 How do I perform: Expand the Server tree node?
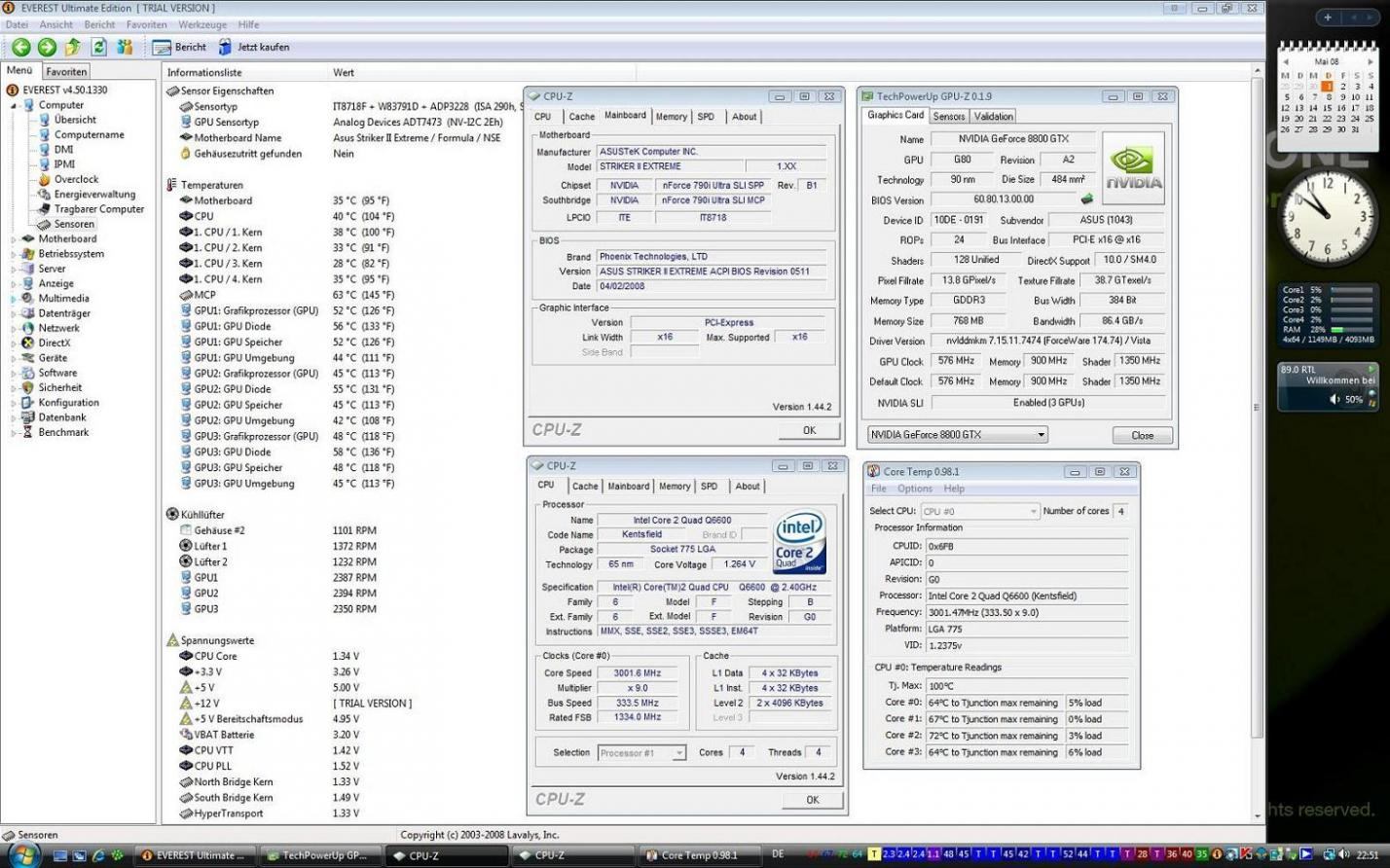(x=14, y=269)
